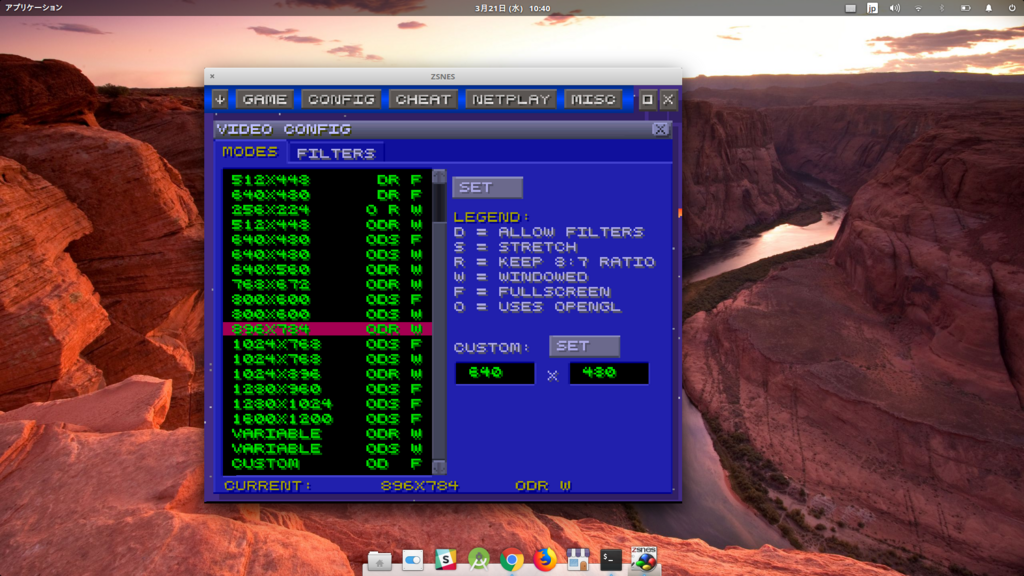This screenshot has width=1024, height=576.
Task: Click the date and time in top panel
Action: 513,8
